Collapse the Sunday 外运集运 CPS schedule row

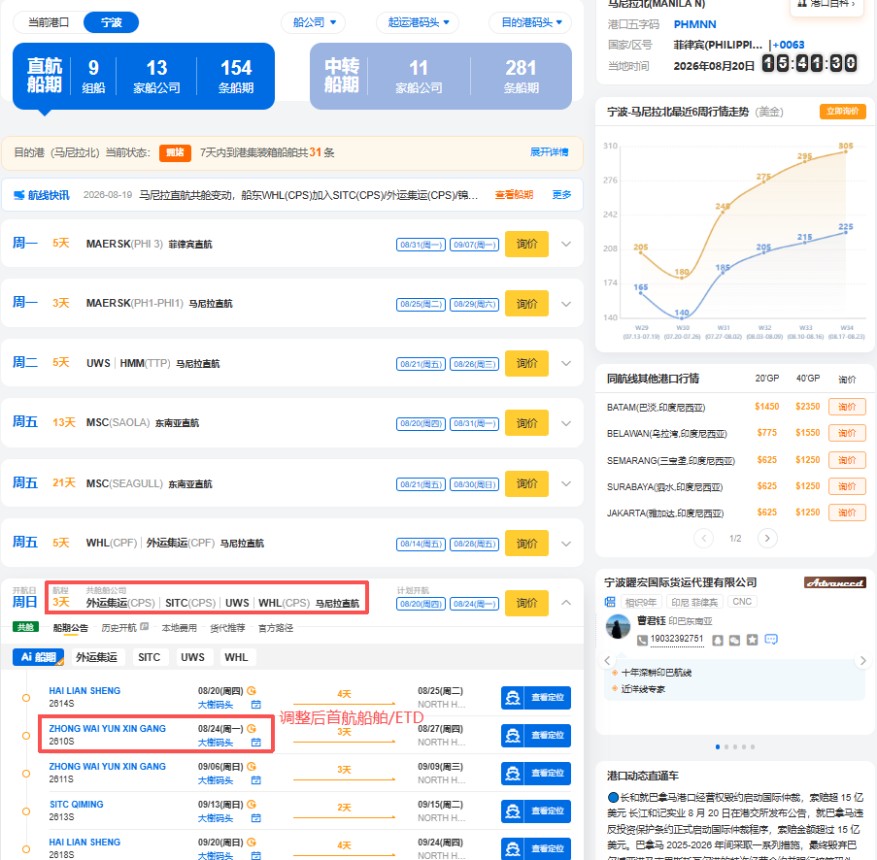566,603
